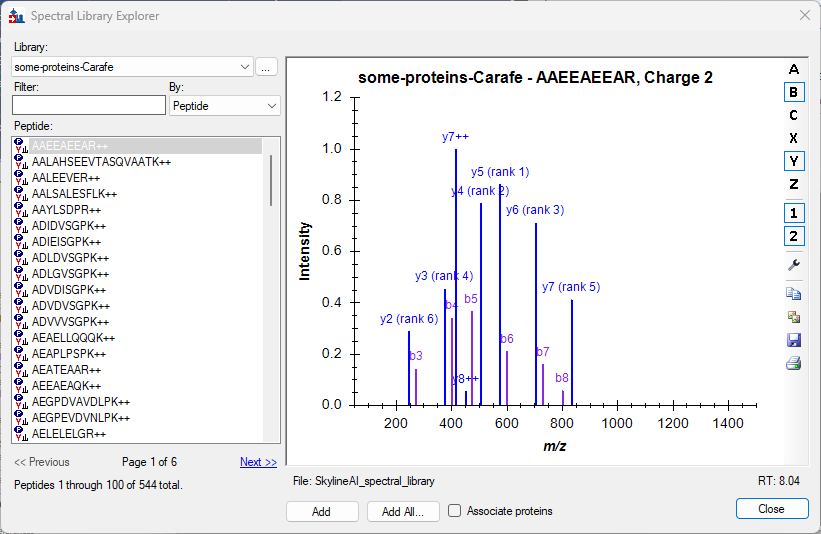This screenshot has height=534, width=821.
Task: Select peptide AEAELLQQQK++ in list
Action: [x=75, y=338]
